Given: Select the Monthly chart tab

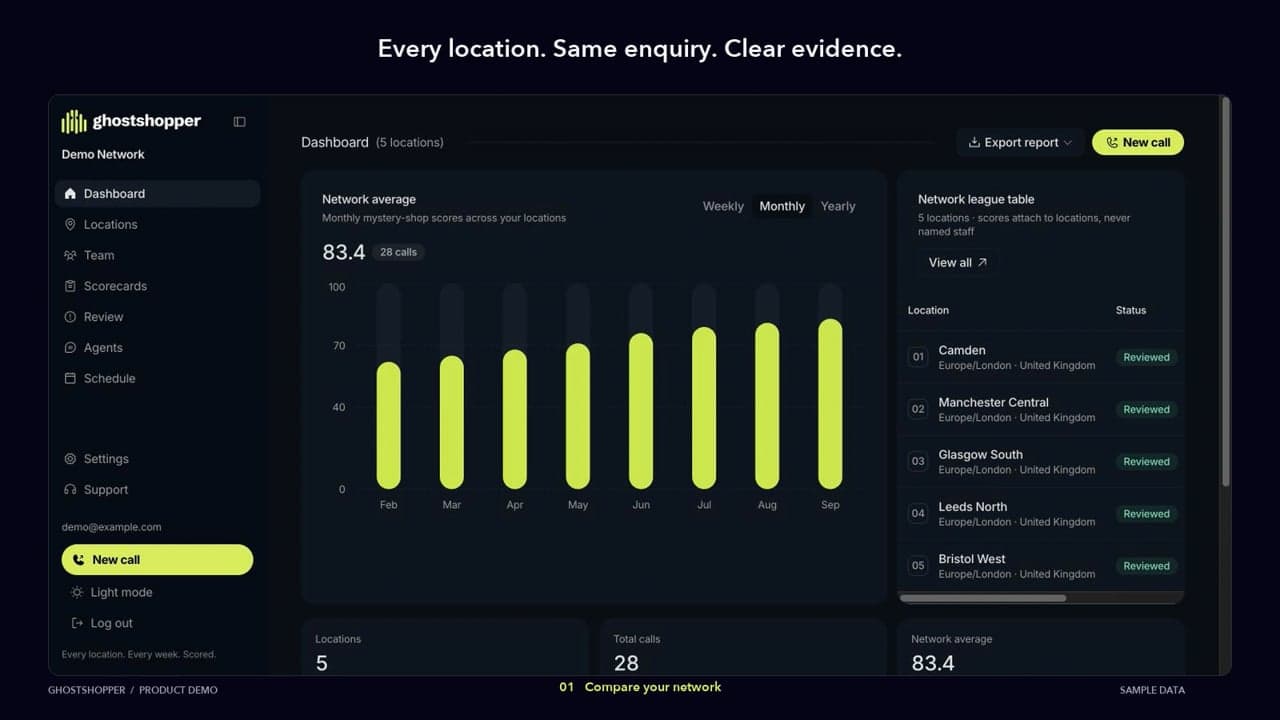Looking at the screenshot, I should click(x=782, y=206).
